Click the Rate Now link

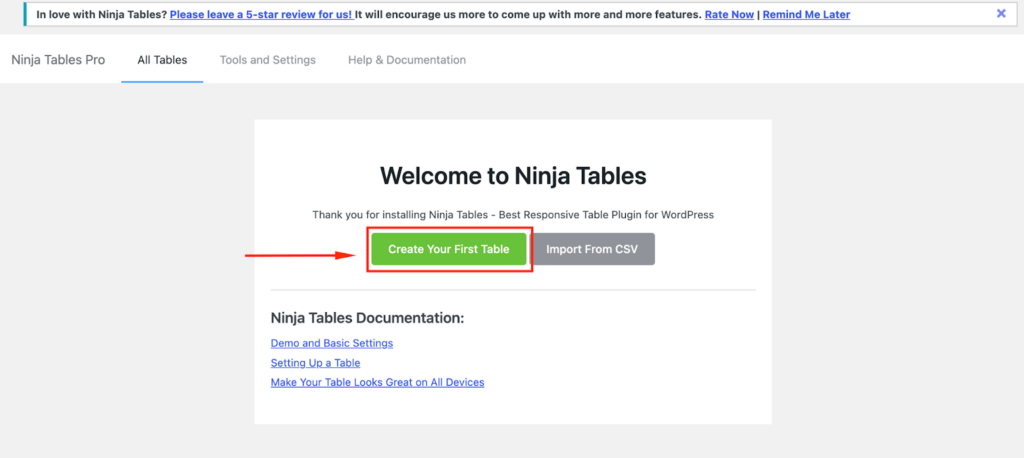tap(729, 14)
